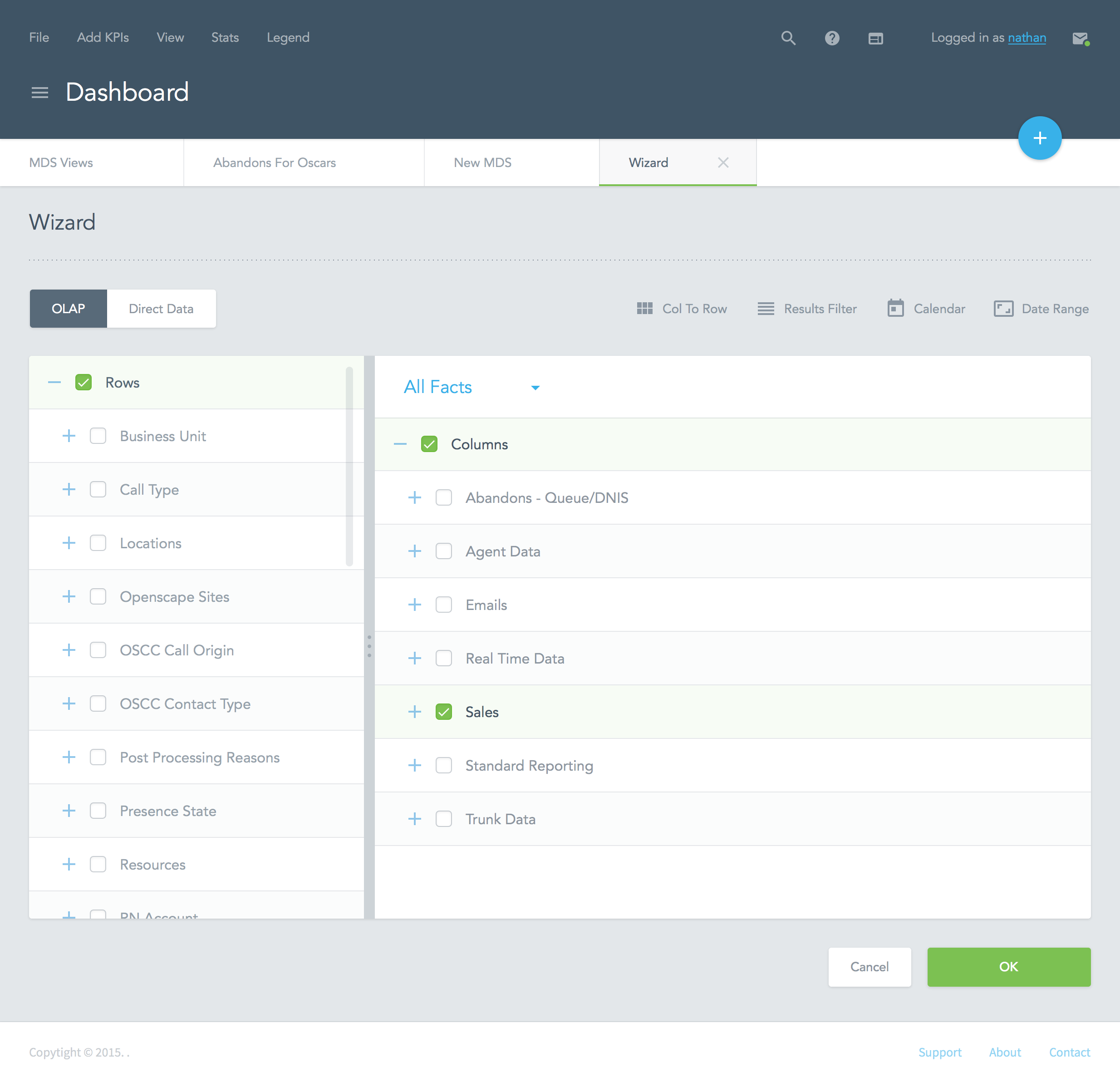Click the search magnifier icon
The height and width of the screenshot is (1082, 1120).
click(788, 38)
